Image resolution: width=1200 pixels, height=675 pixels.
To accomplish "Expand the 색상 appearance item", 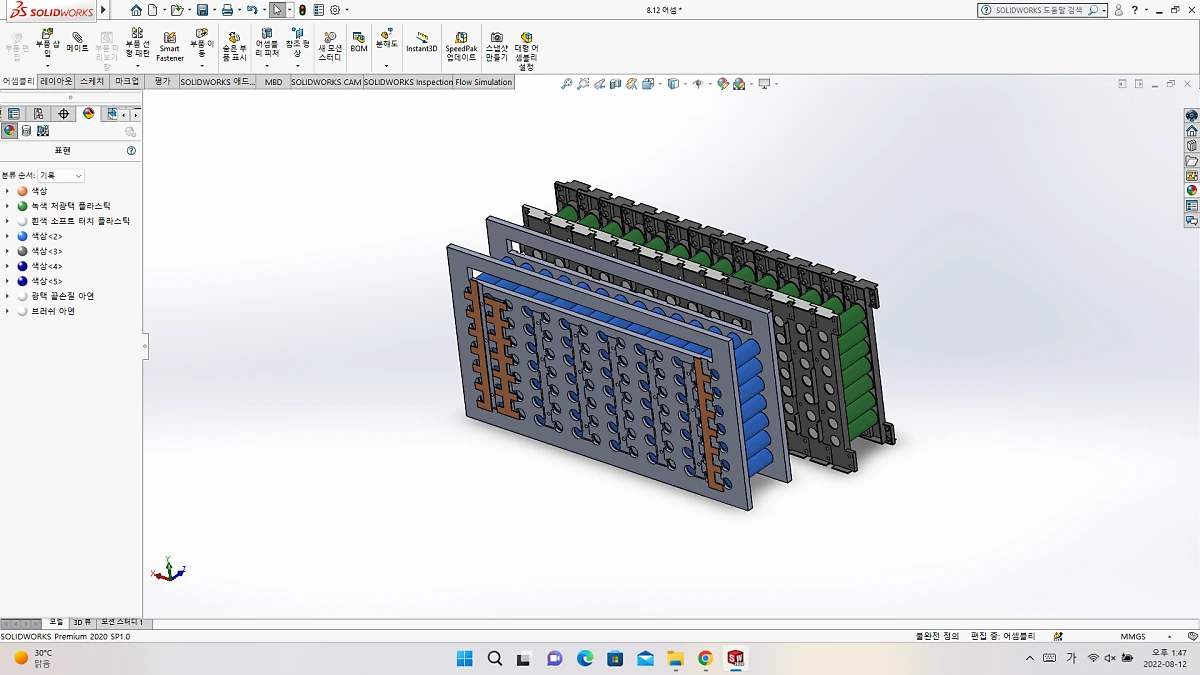I will click(8, 191).
